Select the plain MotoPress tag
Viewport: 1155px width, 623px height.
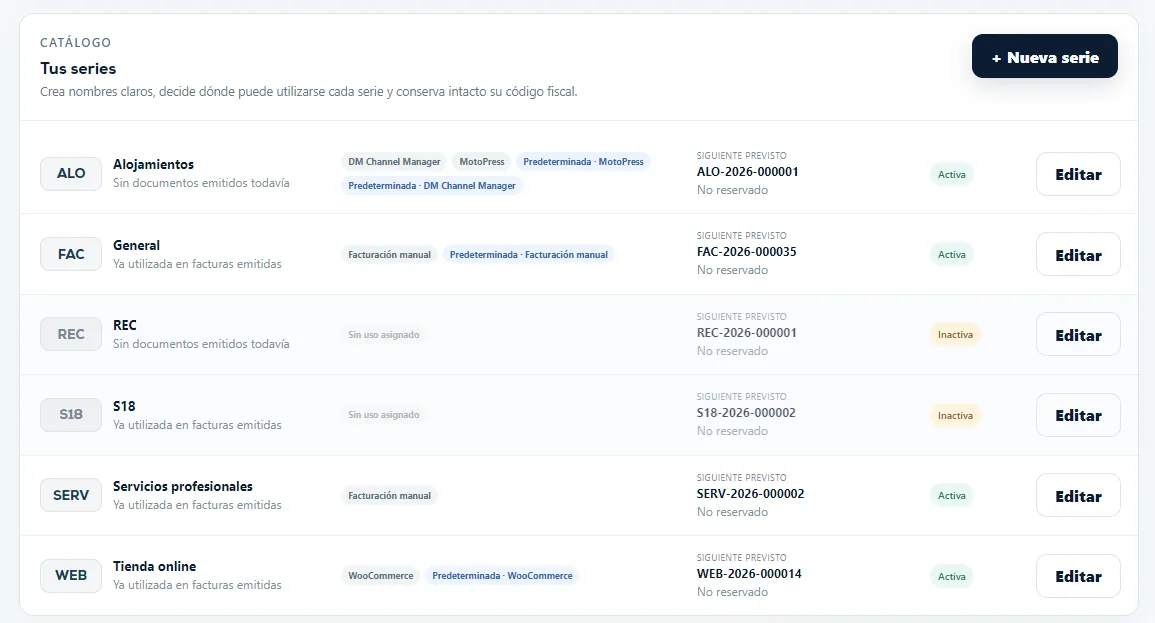coord(482,162)
